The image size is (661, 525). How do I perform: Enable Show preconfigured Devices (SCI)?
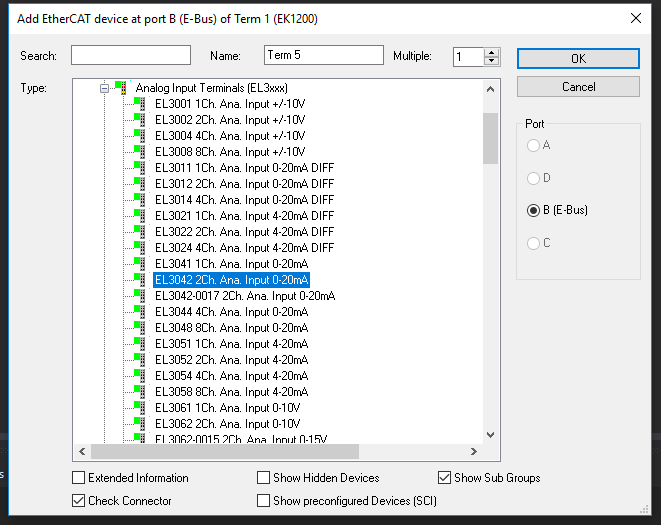pos(263,501)
